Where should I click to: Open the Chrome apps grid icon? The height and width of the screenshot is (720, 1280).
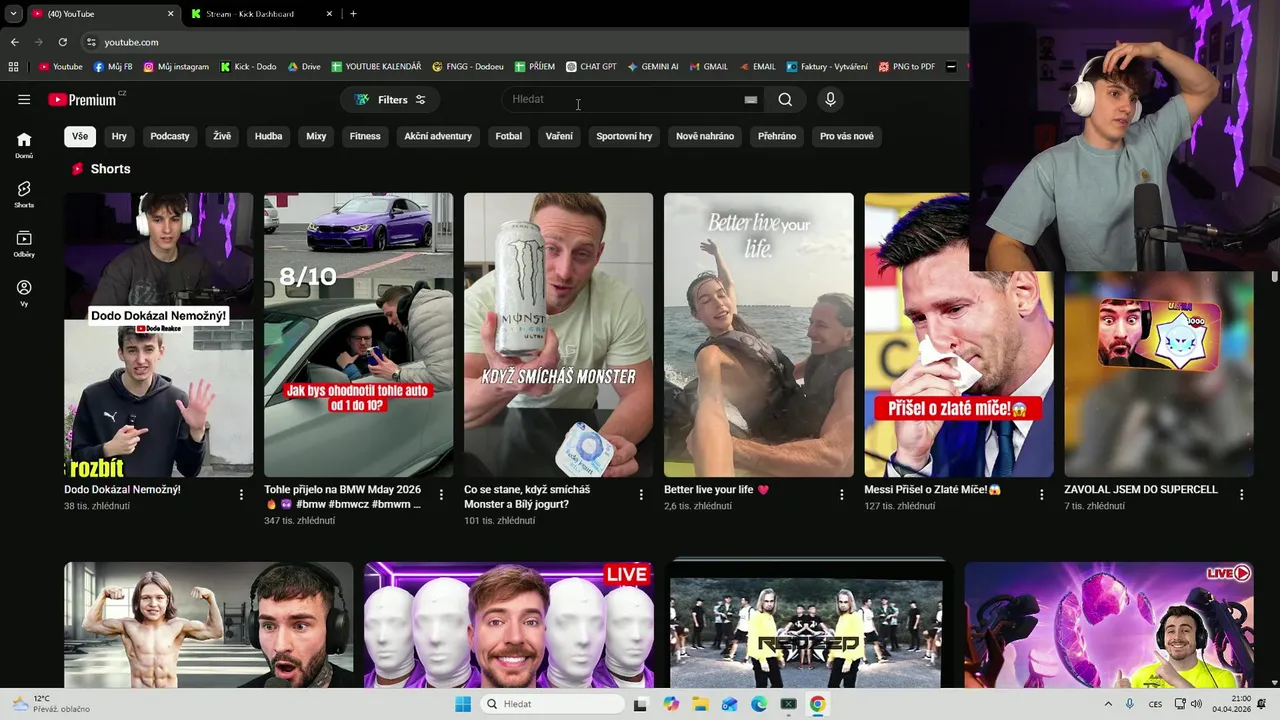coord(14,67)
